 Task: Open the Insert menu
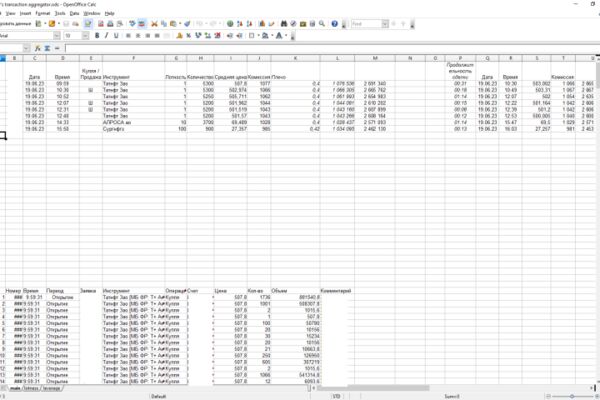pos(25,13)
